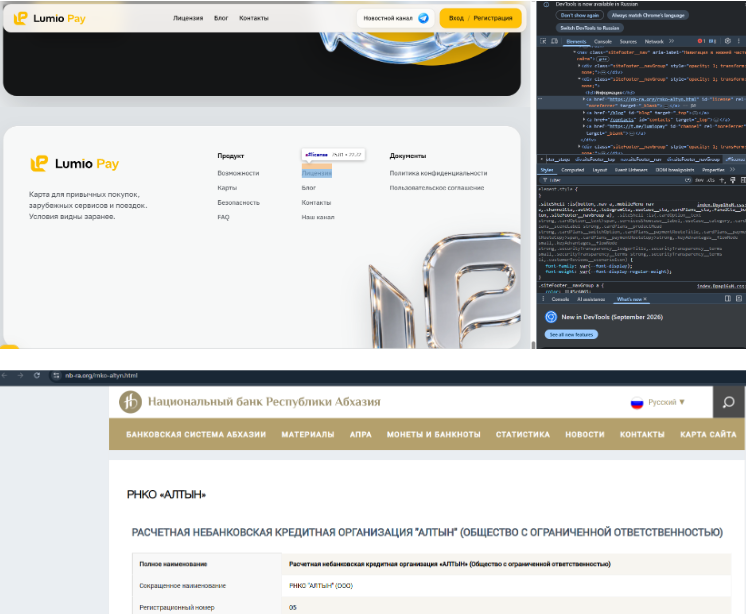This screenshot has height=614, width=746.
Task: Open БАНКОВСКАЯ СИСТЕМА АБХАЗИИ menu item
Action: [196, 434]
